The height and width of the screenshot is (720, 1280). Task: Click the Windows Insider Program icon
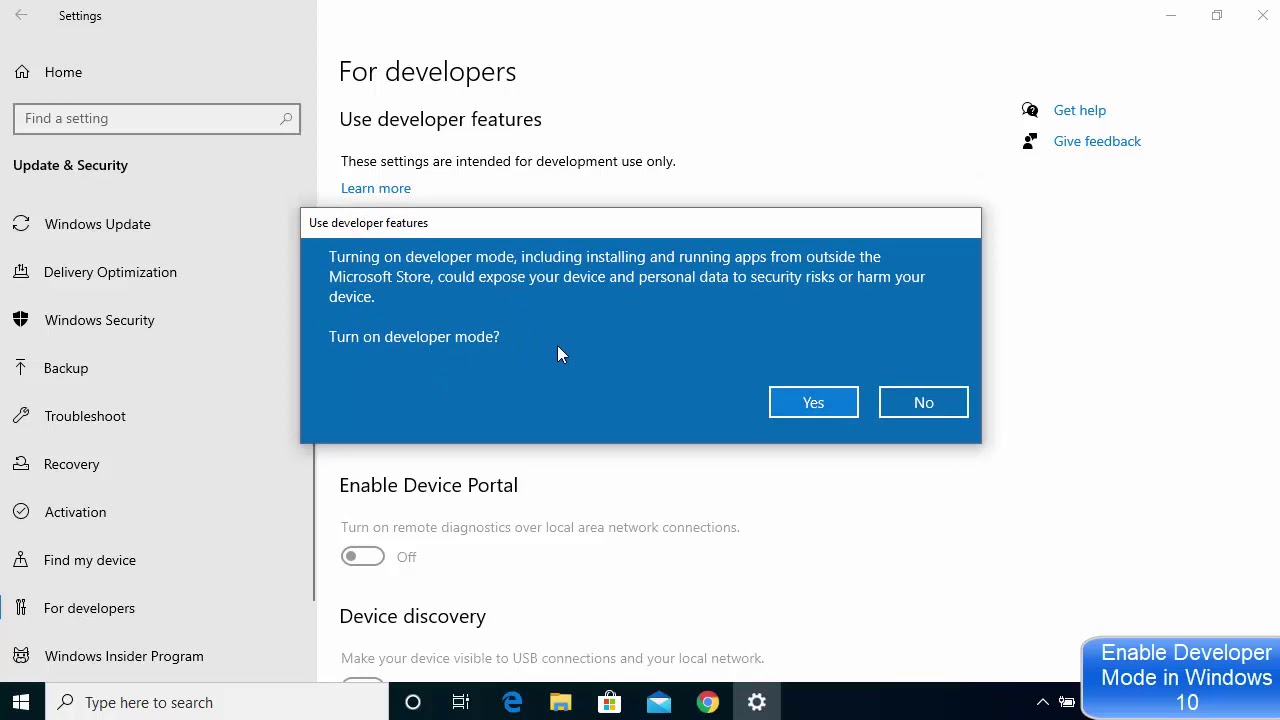21,656
